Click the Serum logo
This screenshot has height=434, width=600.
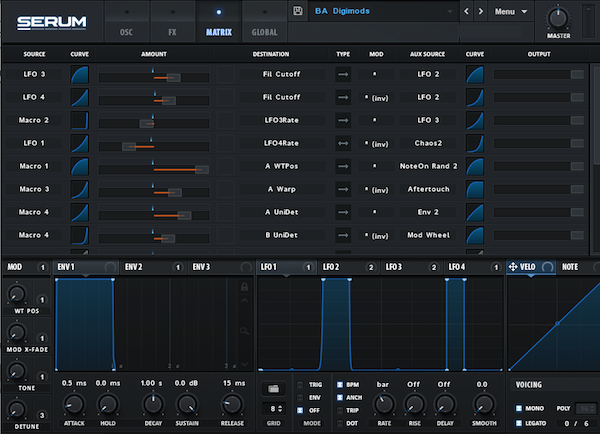pos(52,23)
